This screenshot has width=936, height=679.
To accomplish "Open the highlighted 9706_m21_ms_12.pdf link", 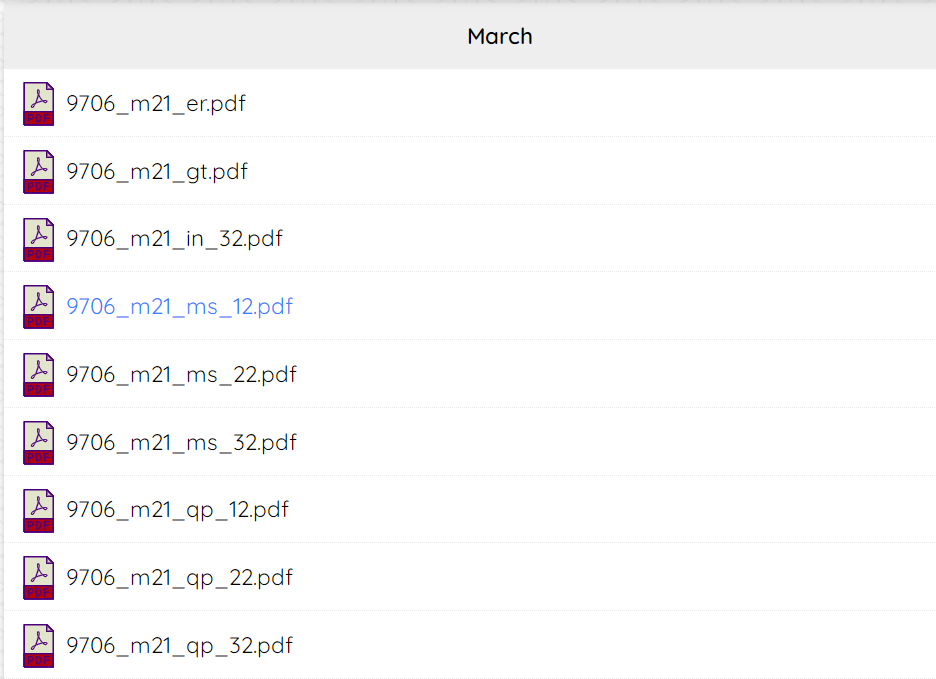I will click(180, 307).
